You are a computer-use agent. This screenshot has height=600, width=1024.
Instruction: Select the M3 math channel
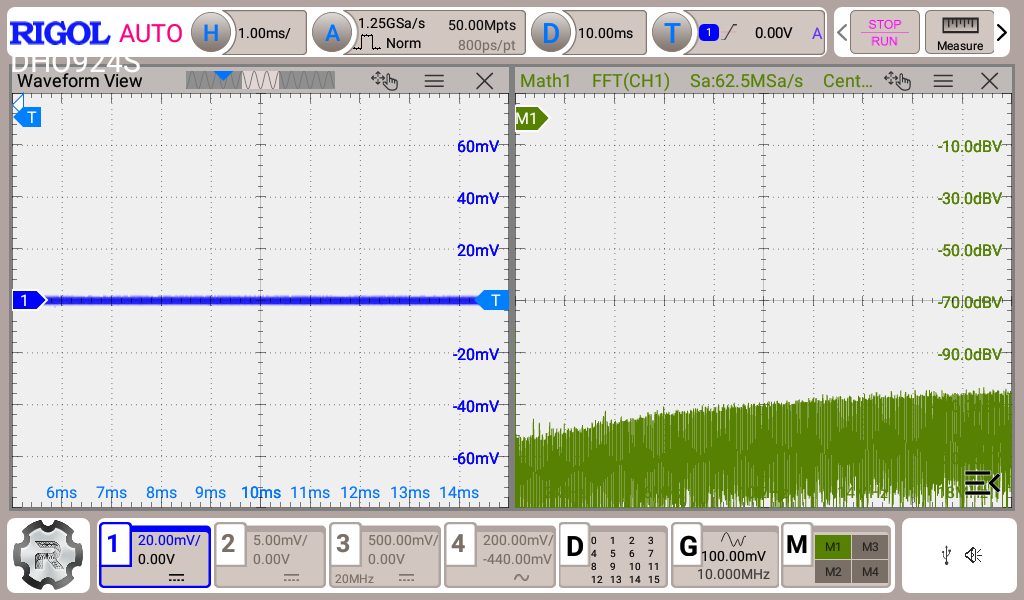pos(869,546)
